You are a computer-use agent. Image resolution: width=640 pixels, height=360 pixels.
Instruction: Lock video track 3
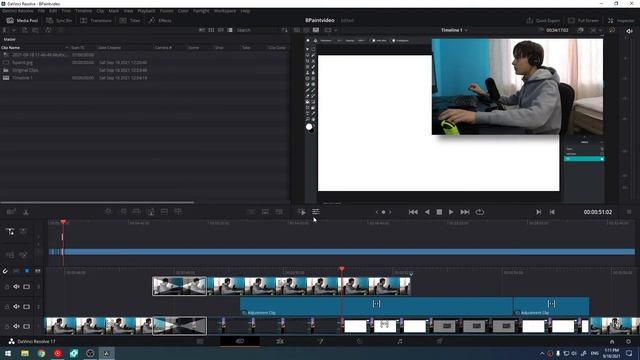pos(7,287)
